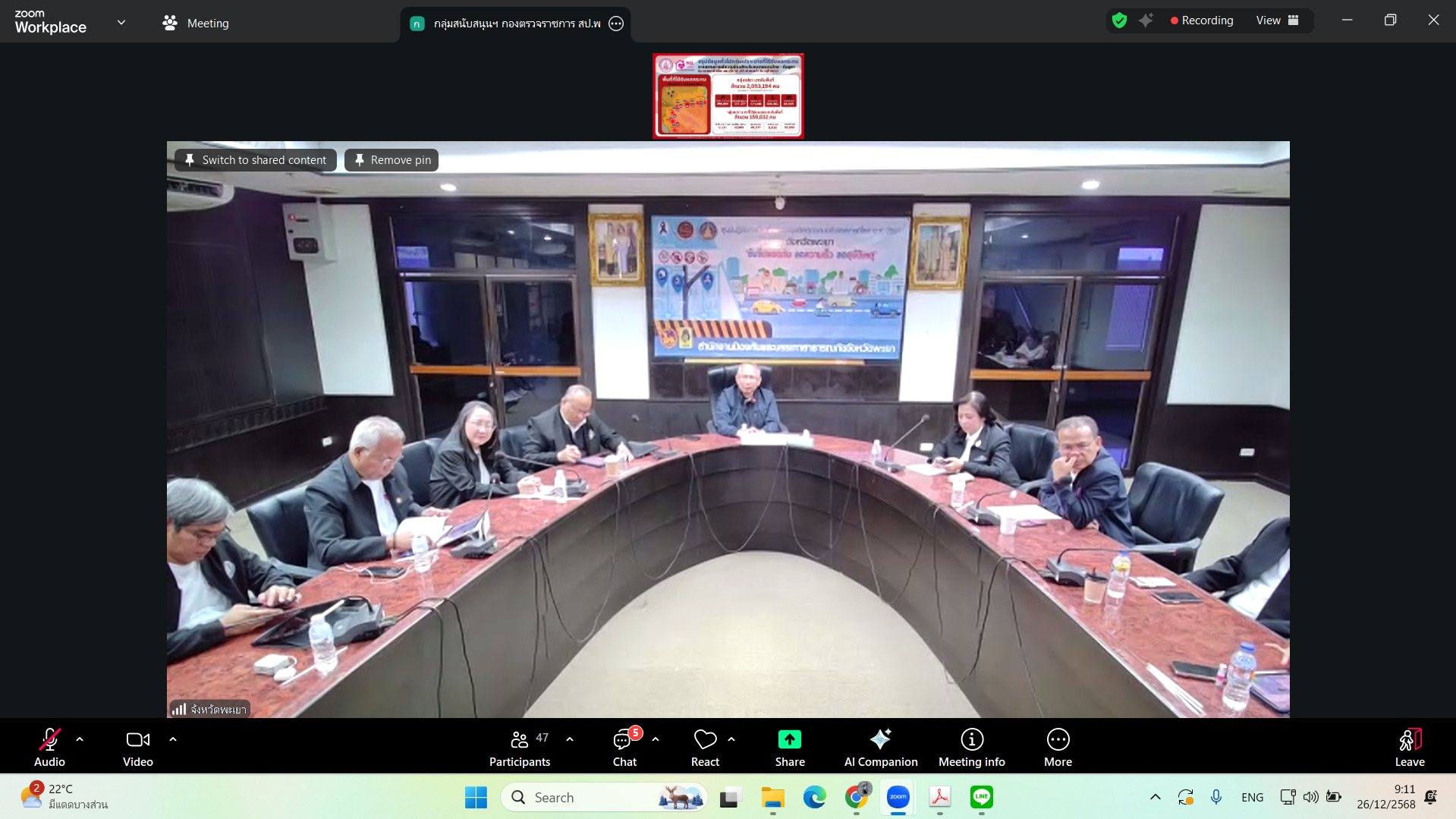Click Switch to shared content
Viewport: 1456px width, 819px height.
pyautogui.click(x=256, y=160)
